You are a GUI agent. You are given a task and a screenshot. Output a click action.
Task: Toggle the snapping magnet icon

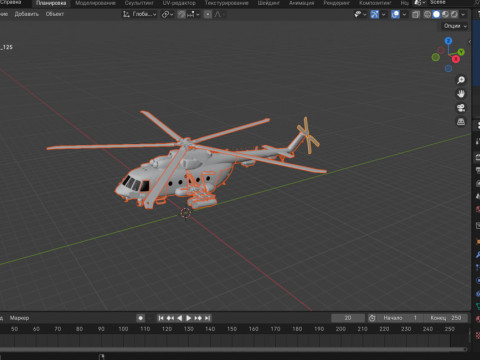(181, 14)
